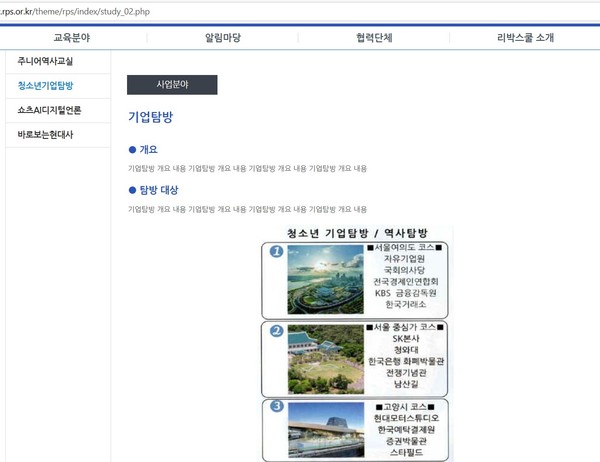The image size is (600, 462).
Task: Open the 리박스쿨 소개 menu
Action: click(525, 38)
